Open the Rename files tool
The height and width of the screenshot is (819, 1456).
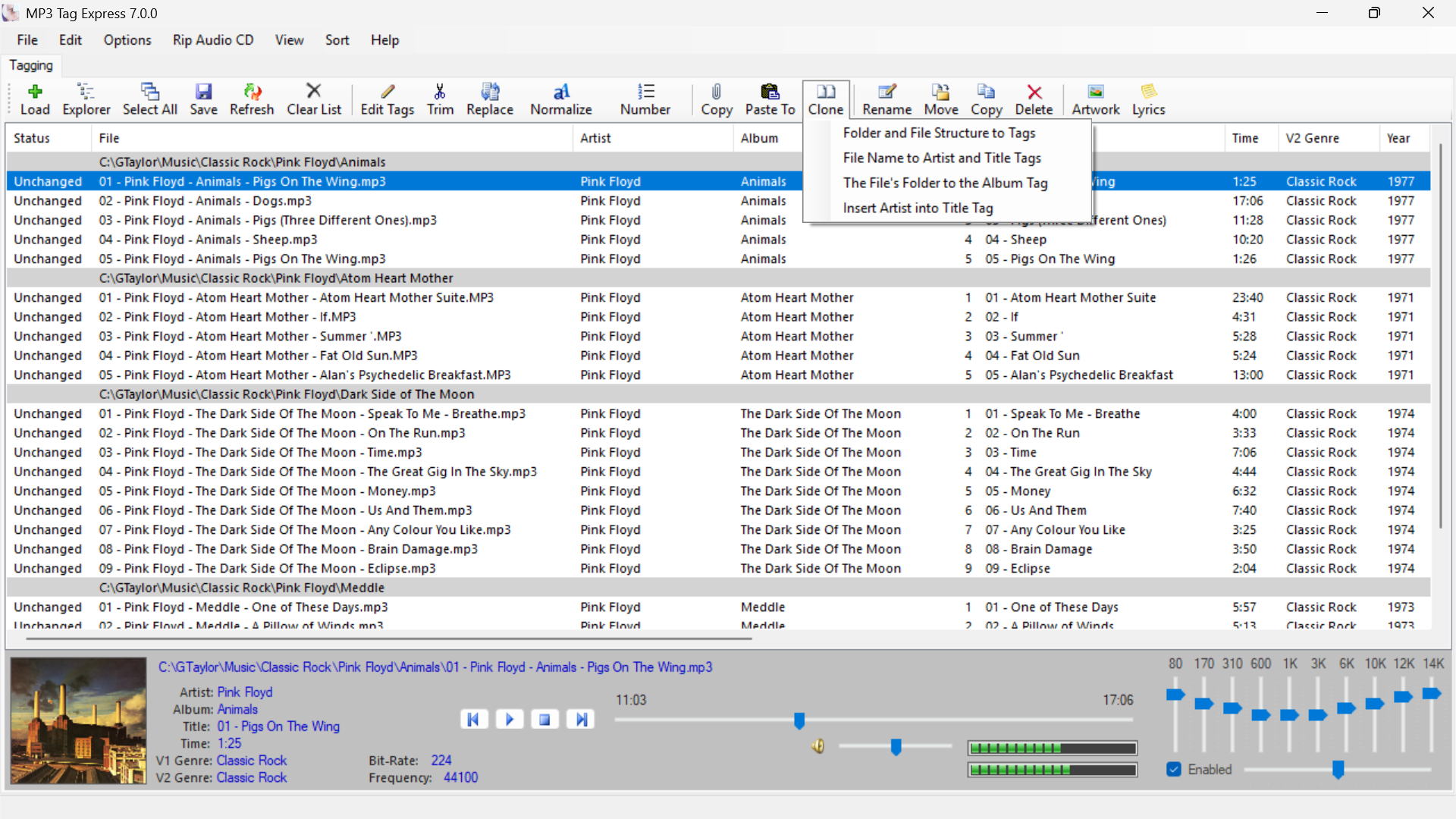[887, 99]
